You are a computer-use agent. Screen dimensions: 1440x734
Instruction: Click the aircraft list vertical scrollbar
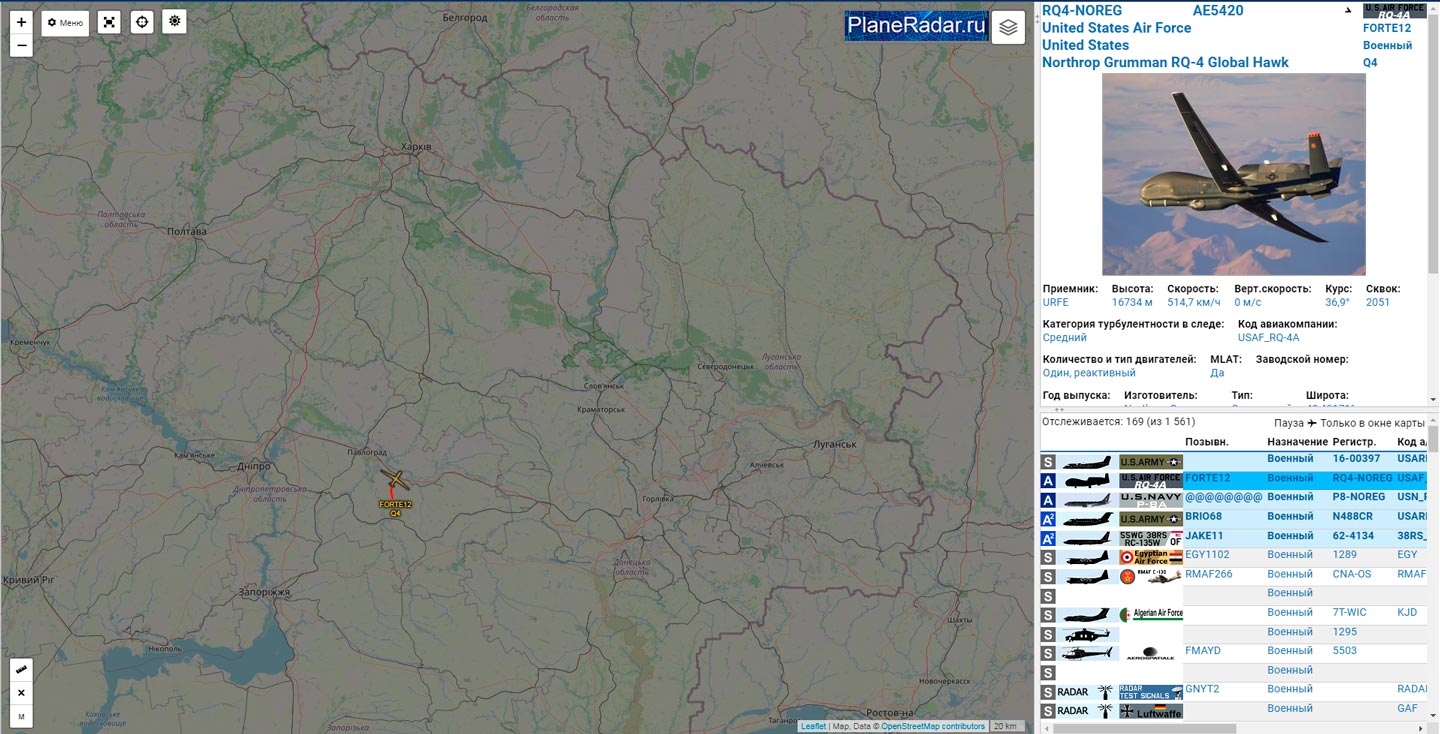[1433, 439]
